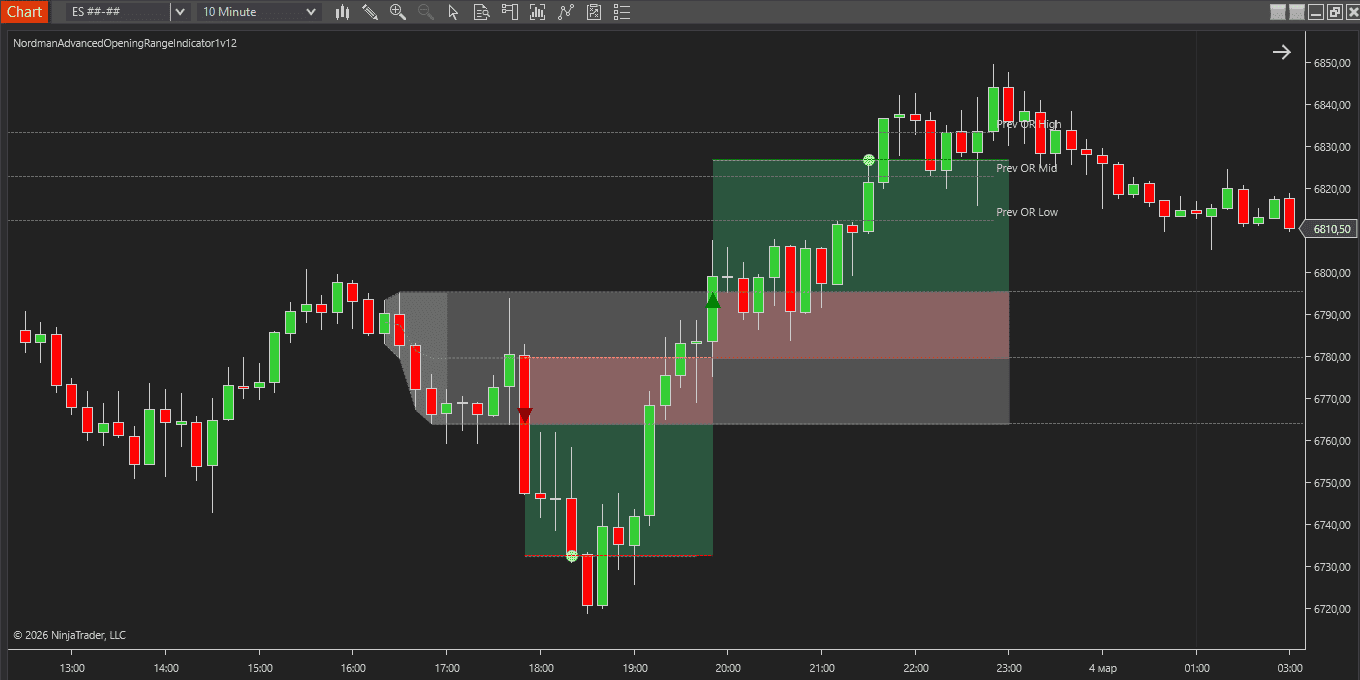Open the data series icon
Screen dimensions: 1360x680
point(538,12)
